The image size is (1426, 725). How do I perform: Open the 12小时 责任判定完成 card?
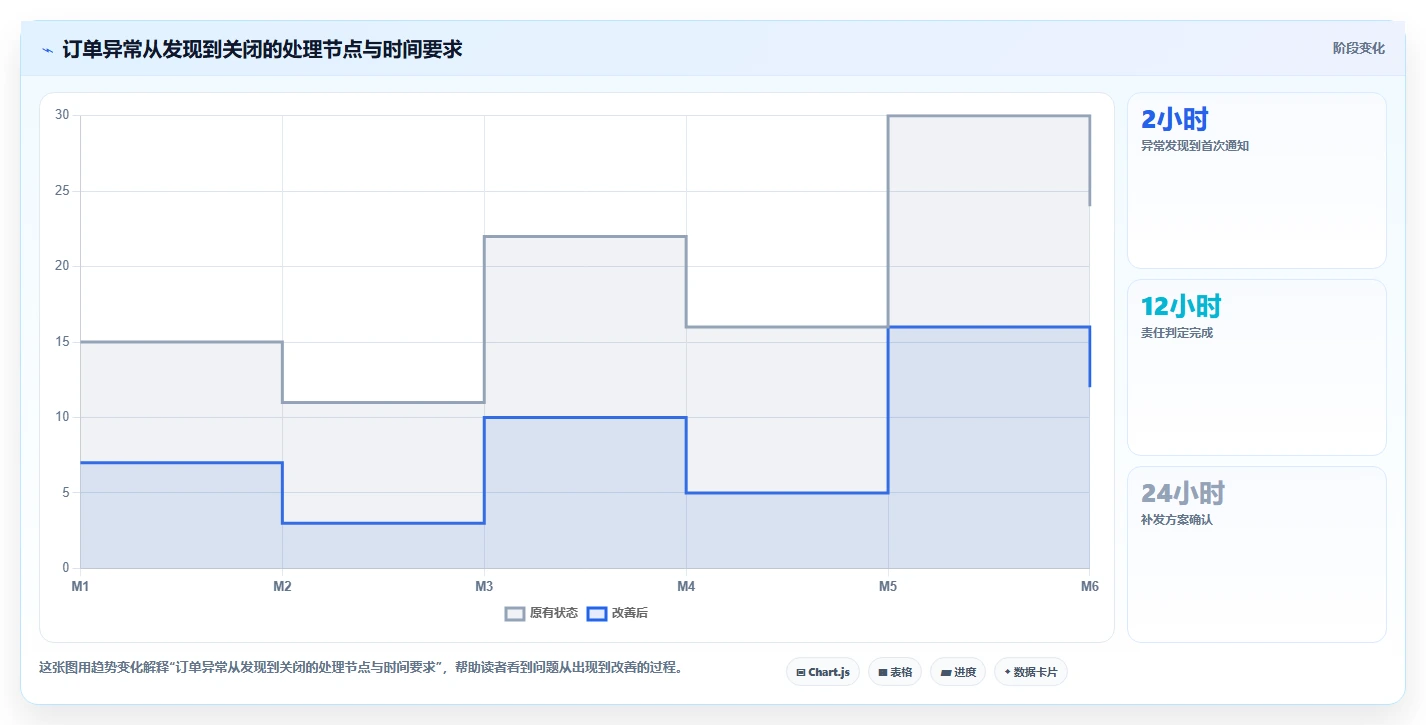[1257, 368]
